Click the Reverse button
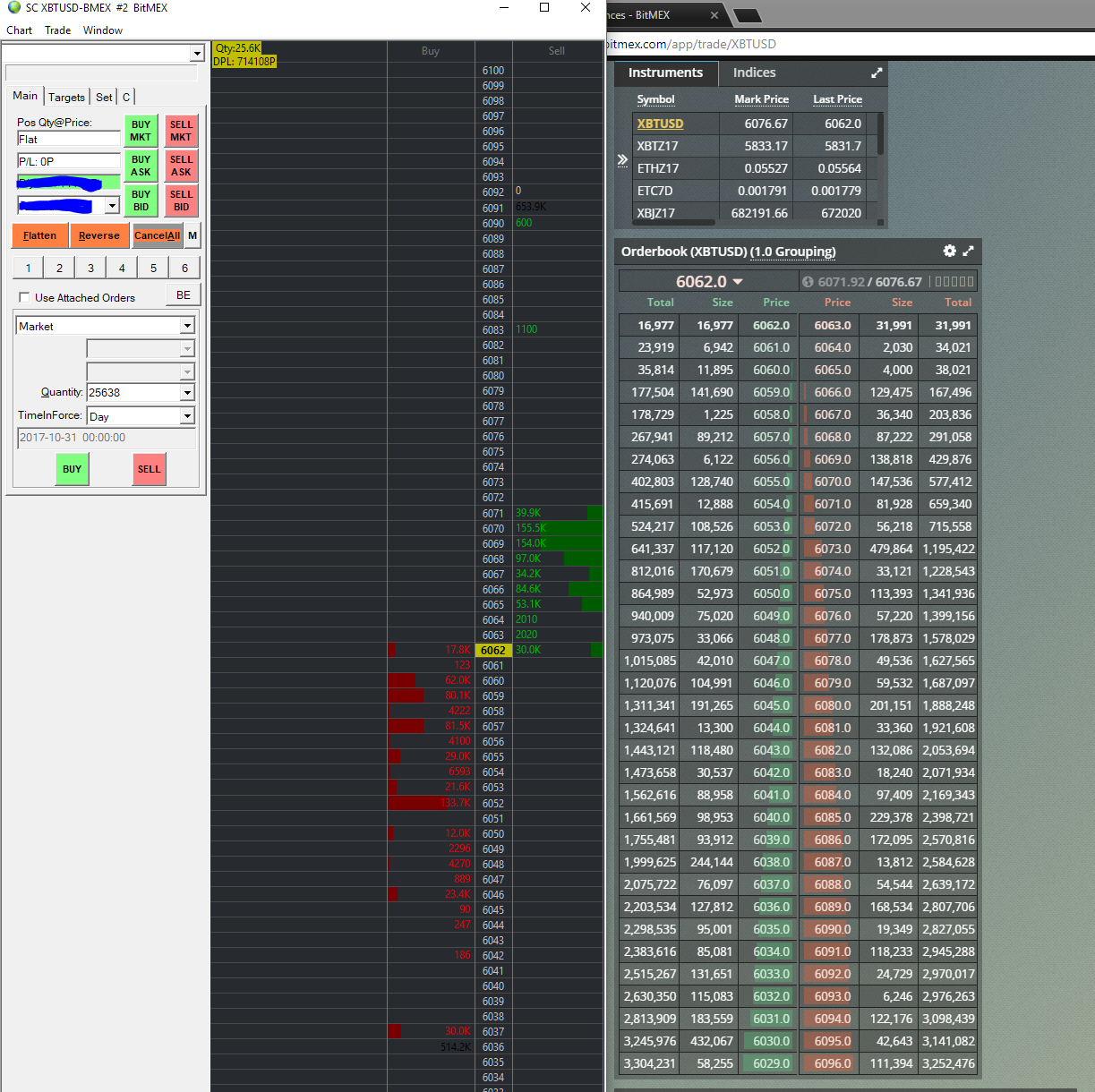Viewport: 1095px width, 1092px height. [98, 235]
